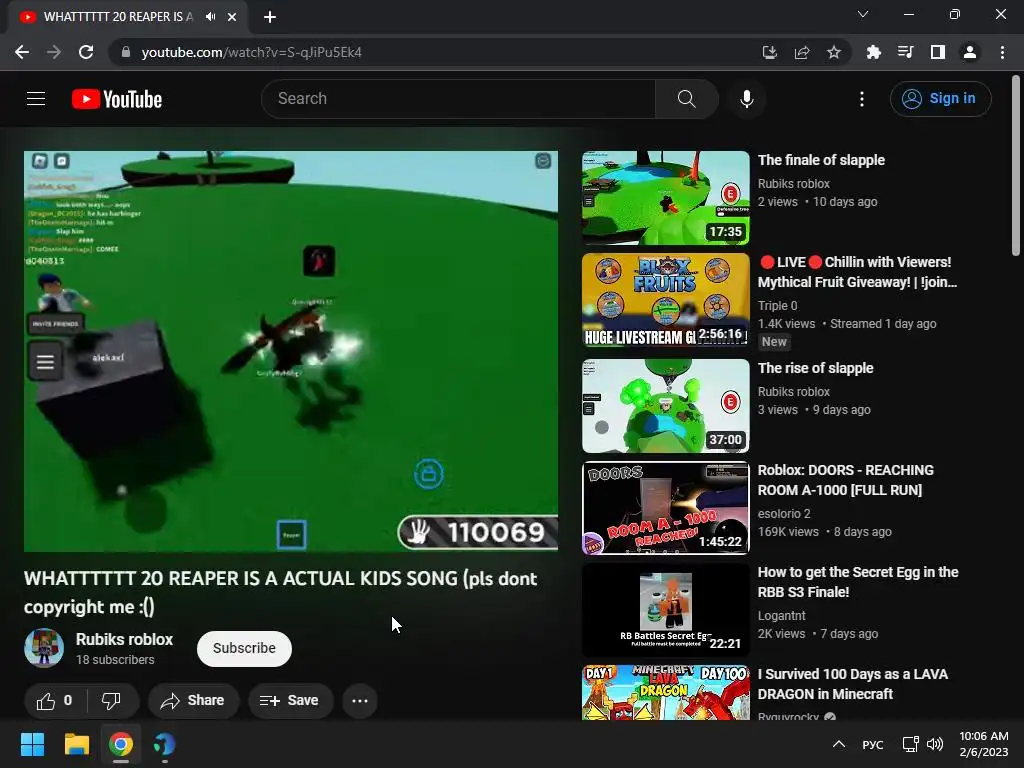
Task: Visit the Logantnt channel
Action: pos(781,616)
